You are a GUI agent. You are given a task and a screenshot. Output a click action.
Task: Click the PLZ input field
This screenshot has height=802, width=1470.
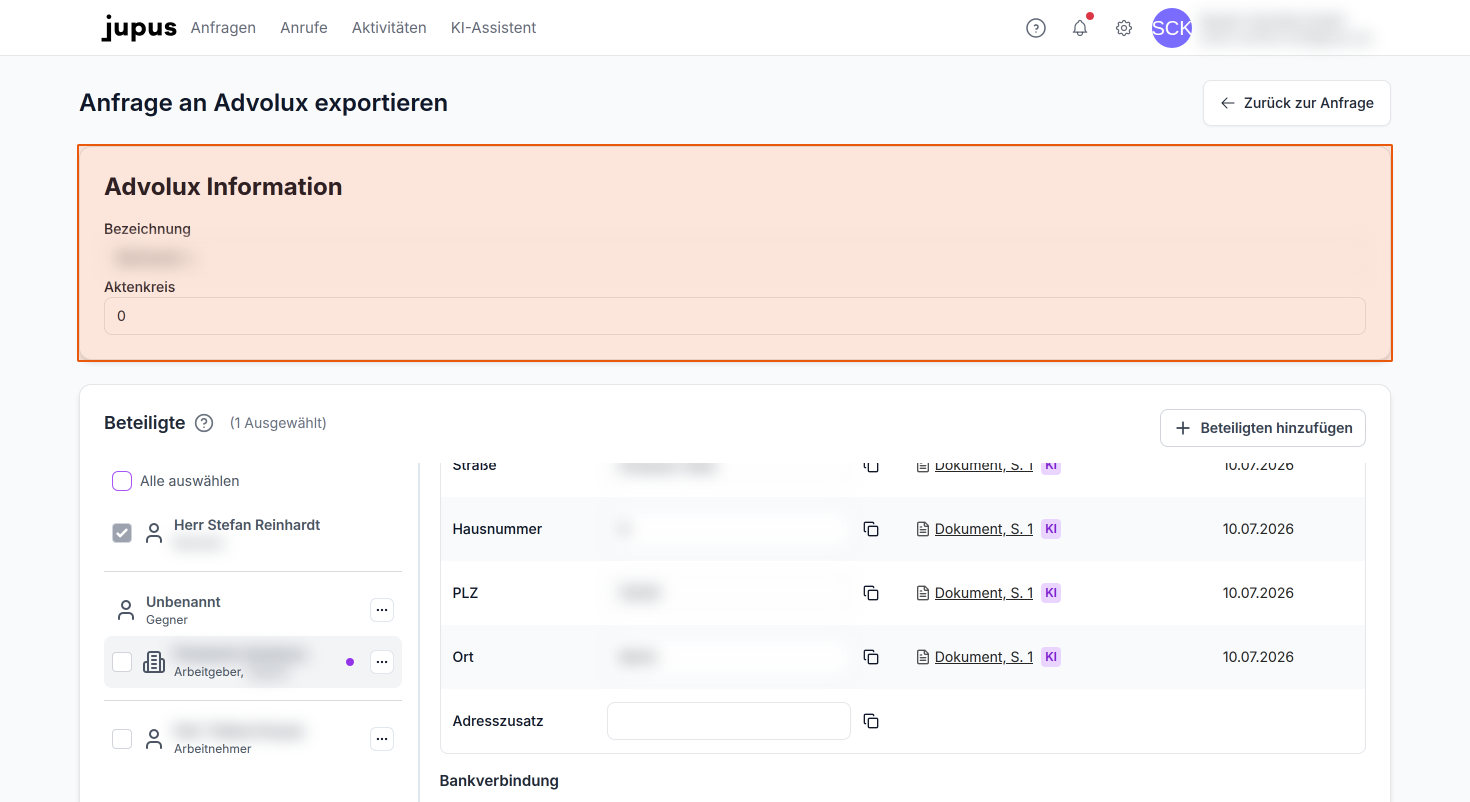[729, 593]
